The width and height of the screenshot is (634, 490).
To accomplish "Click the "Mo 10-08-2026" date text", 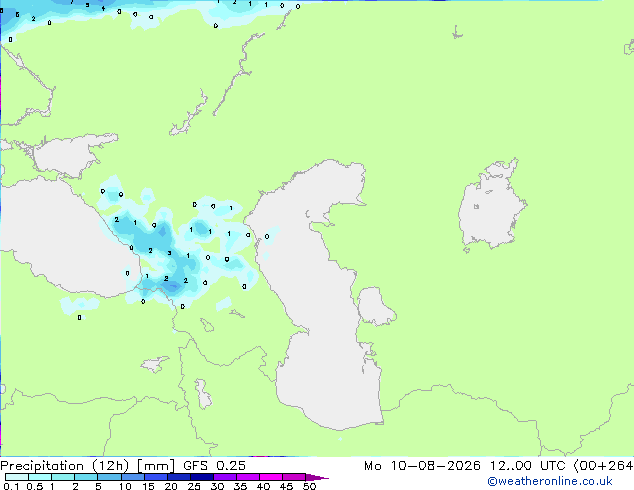I will pos(423,466).
